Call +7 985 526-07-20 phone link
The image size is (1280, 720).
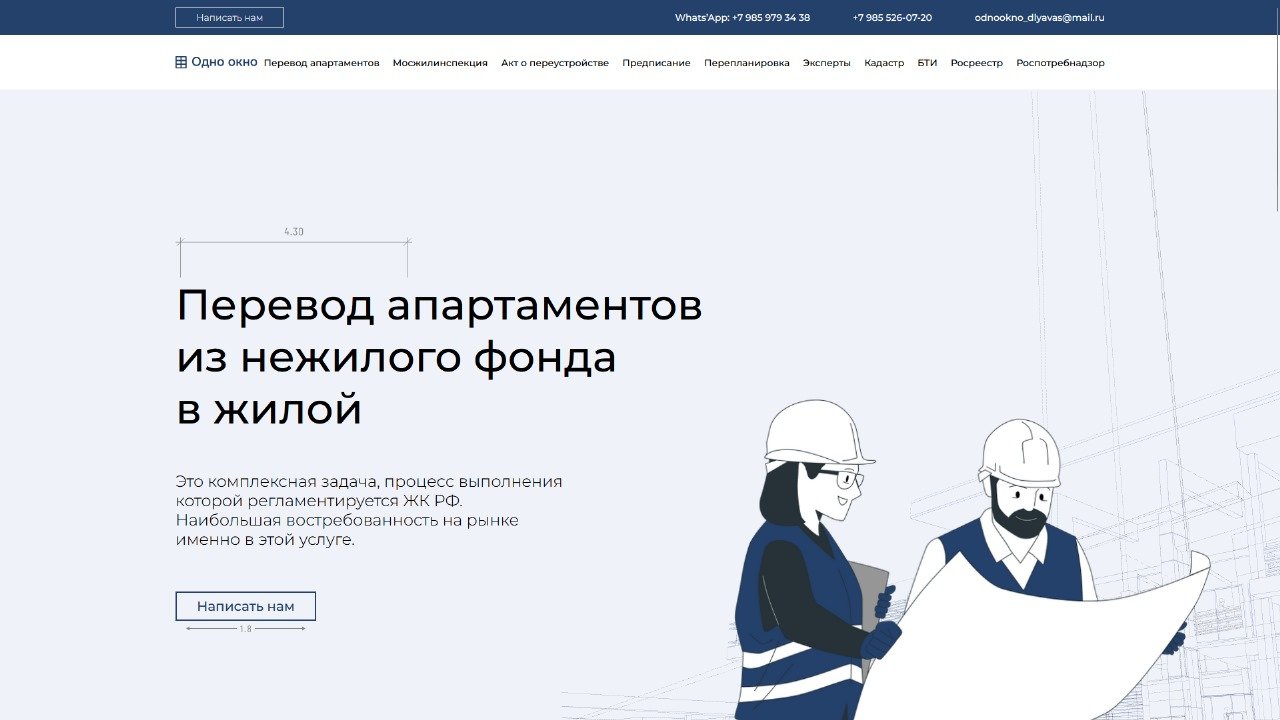click(891, 17)
